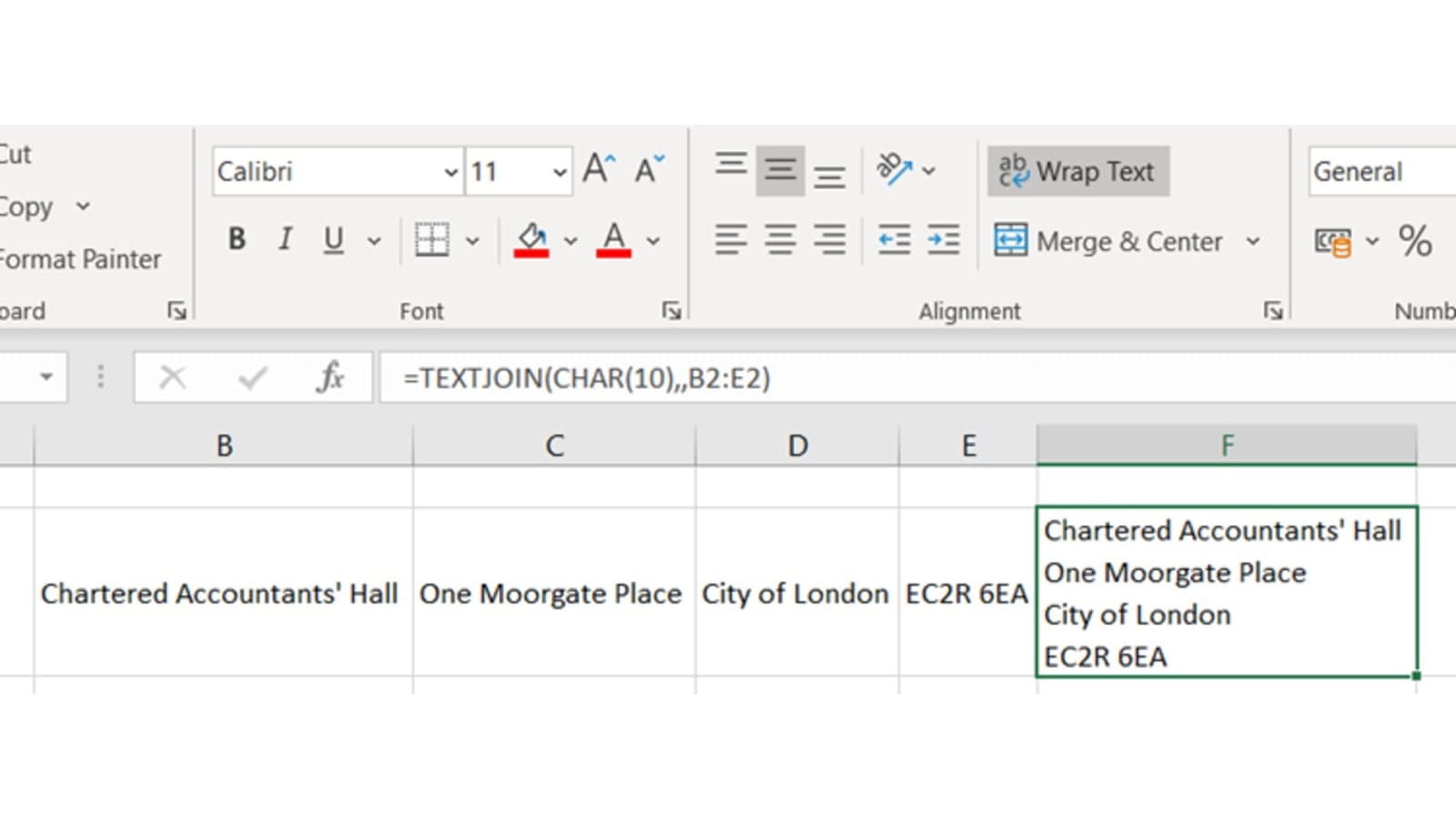The width and height of the screenshot is (1456, 819).
Task: Open Font settings dialog launcher
Action: (672, 311)
